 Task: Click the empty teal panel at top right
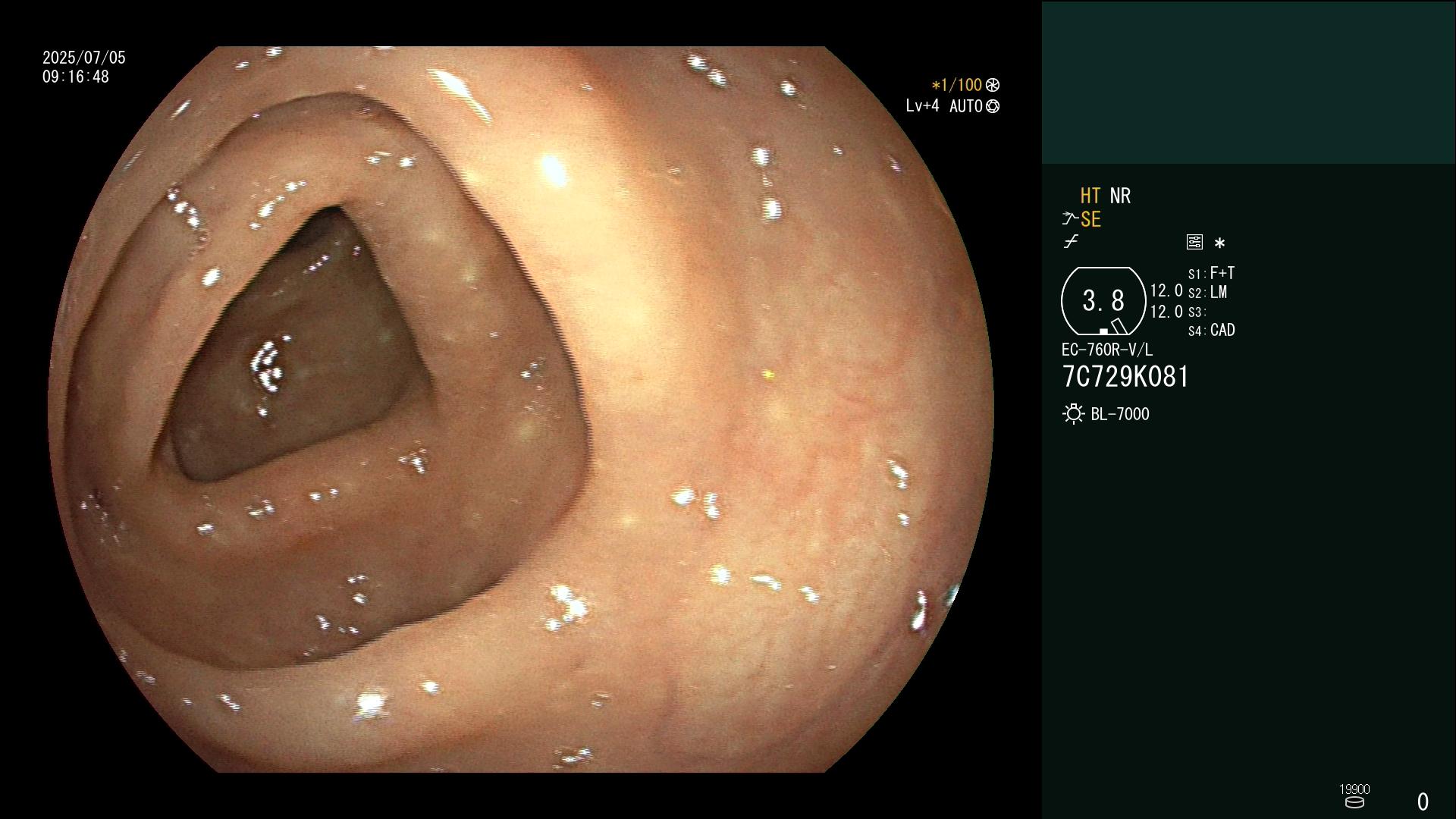coord(1248,82)
